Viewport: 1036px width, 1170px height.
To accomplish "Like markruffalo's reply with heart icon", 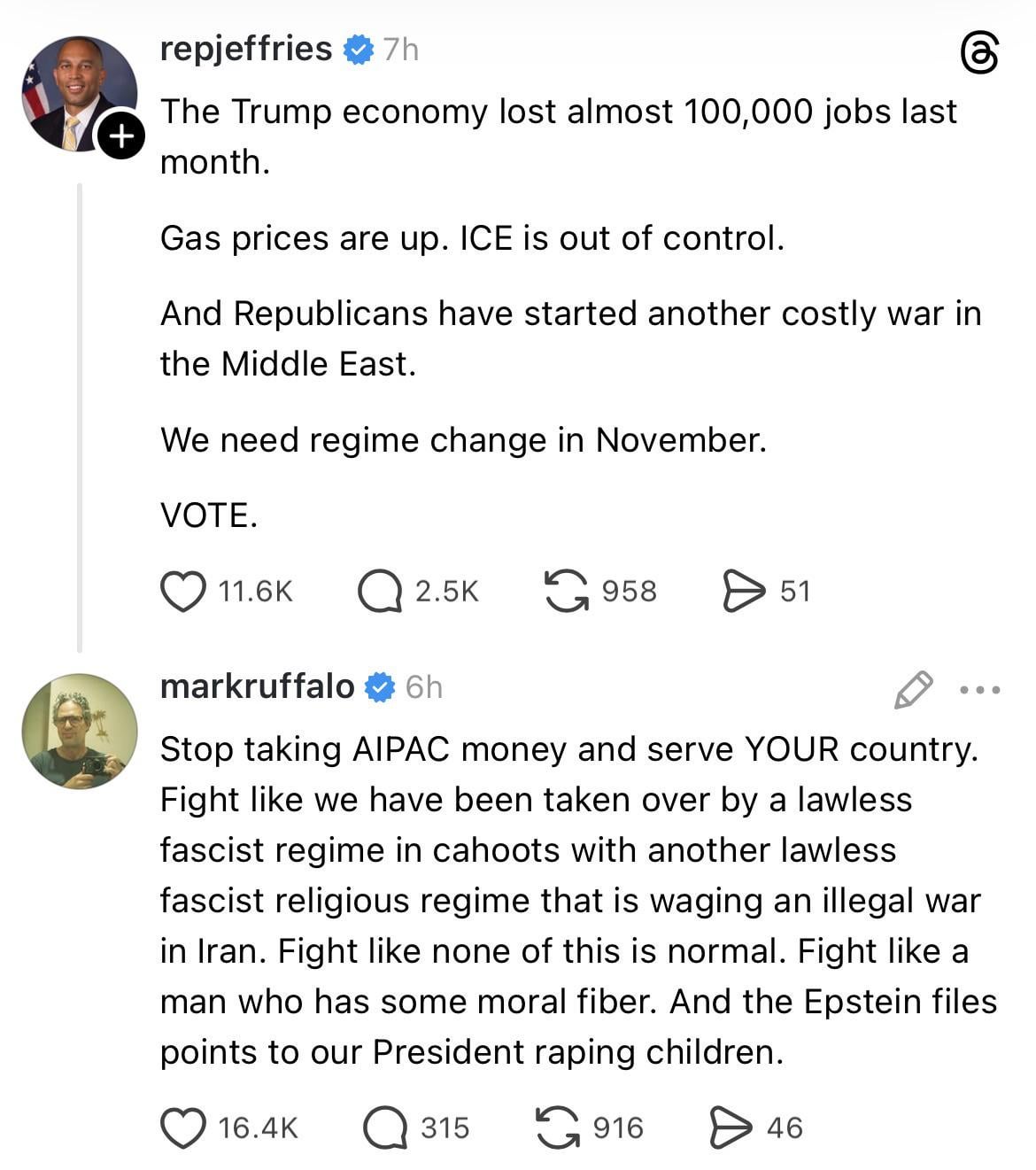I will (182, 1127).
